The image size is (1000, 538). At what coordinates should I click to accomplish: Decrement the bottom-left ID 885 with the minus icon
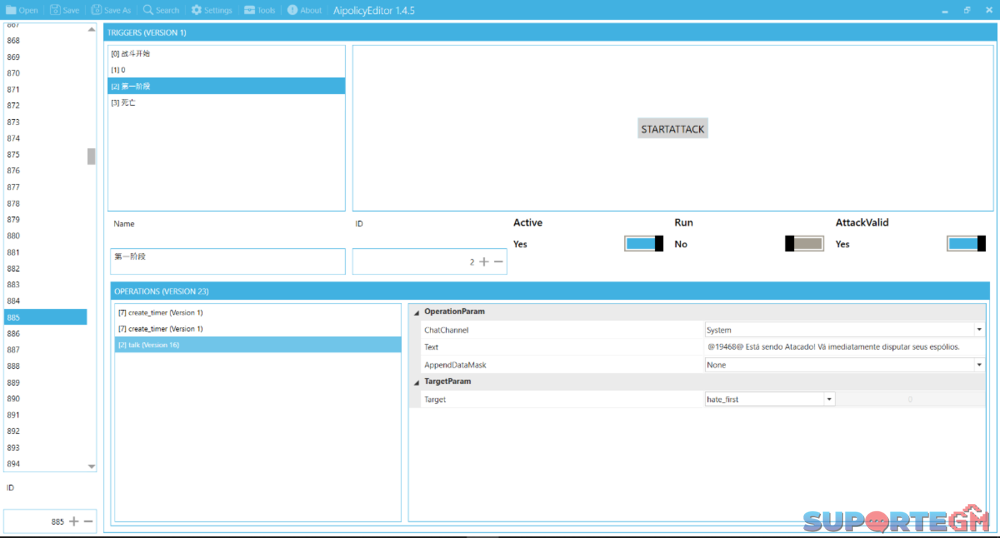(89, 522)
